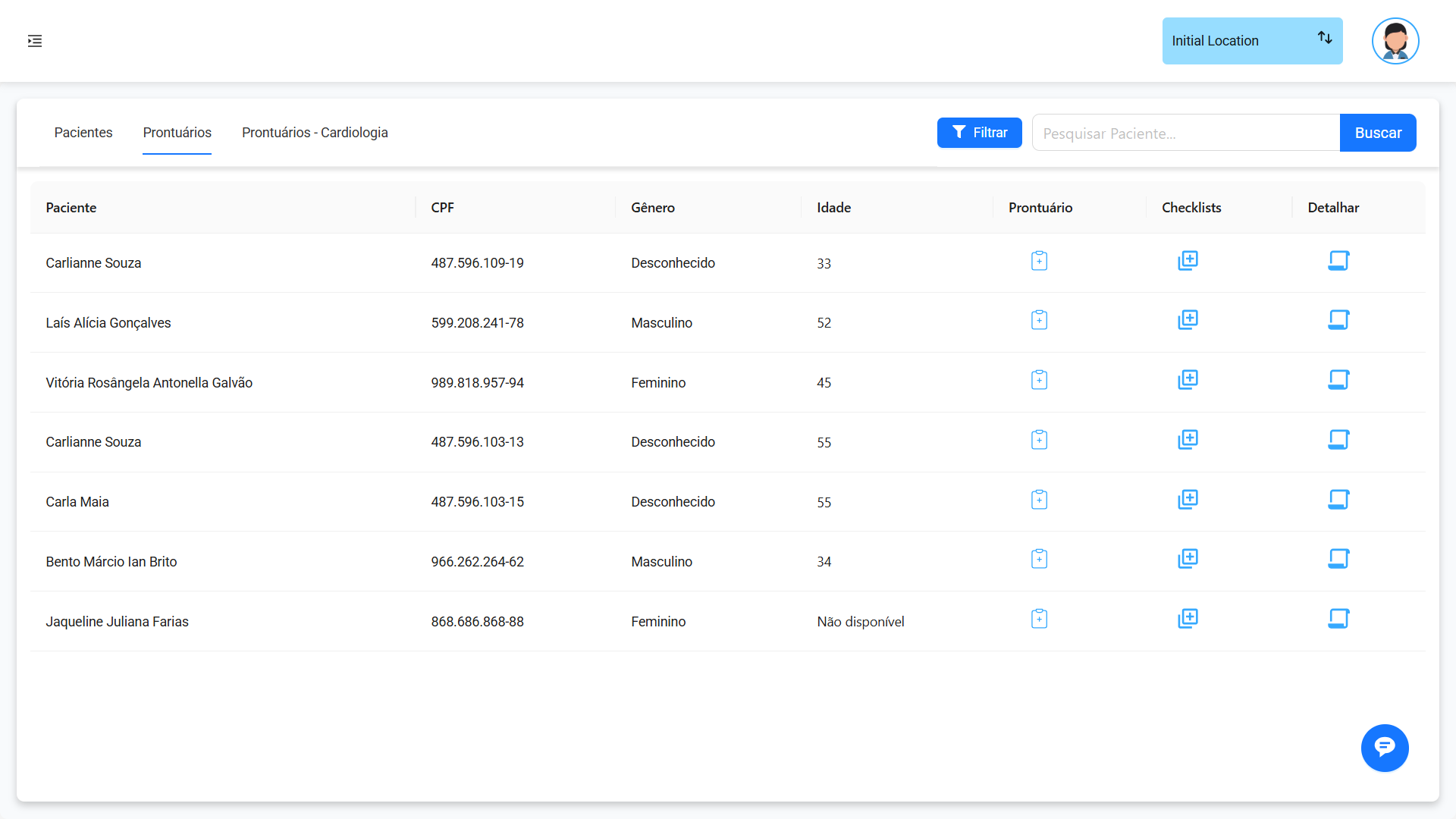Screen dimensions: 1456x819
Task: Click Detalhar icon for Carla Maia
Action: tap(1338, 500)
